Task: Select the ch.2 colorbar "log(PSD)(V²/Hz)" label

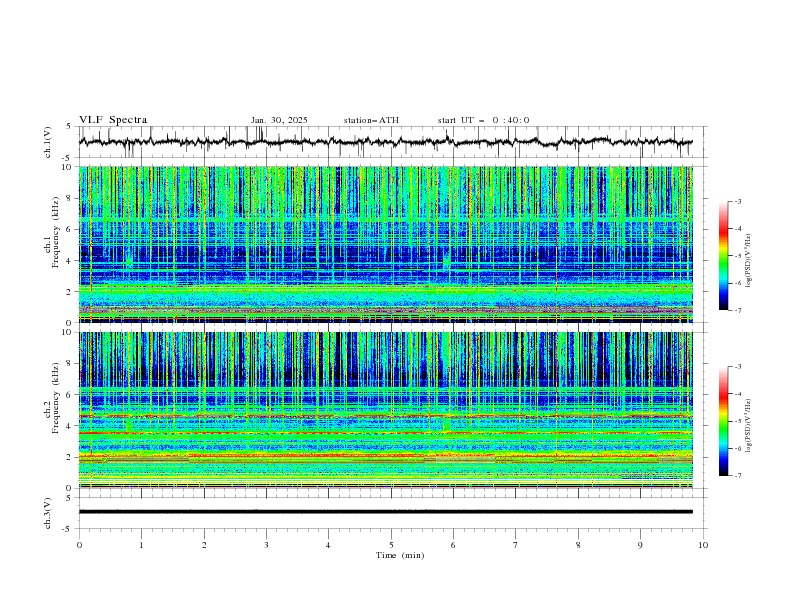Action: click(x=749, y=426)
